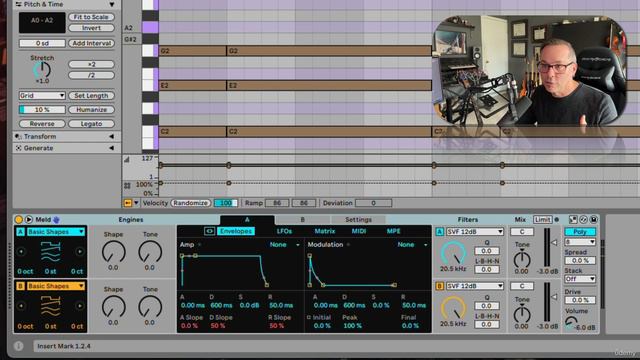
Task: Switch to engine B tab
Action: click(x=302, y=220)
